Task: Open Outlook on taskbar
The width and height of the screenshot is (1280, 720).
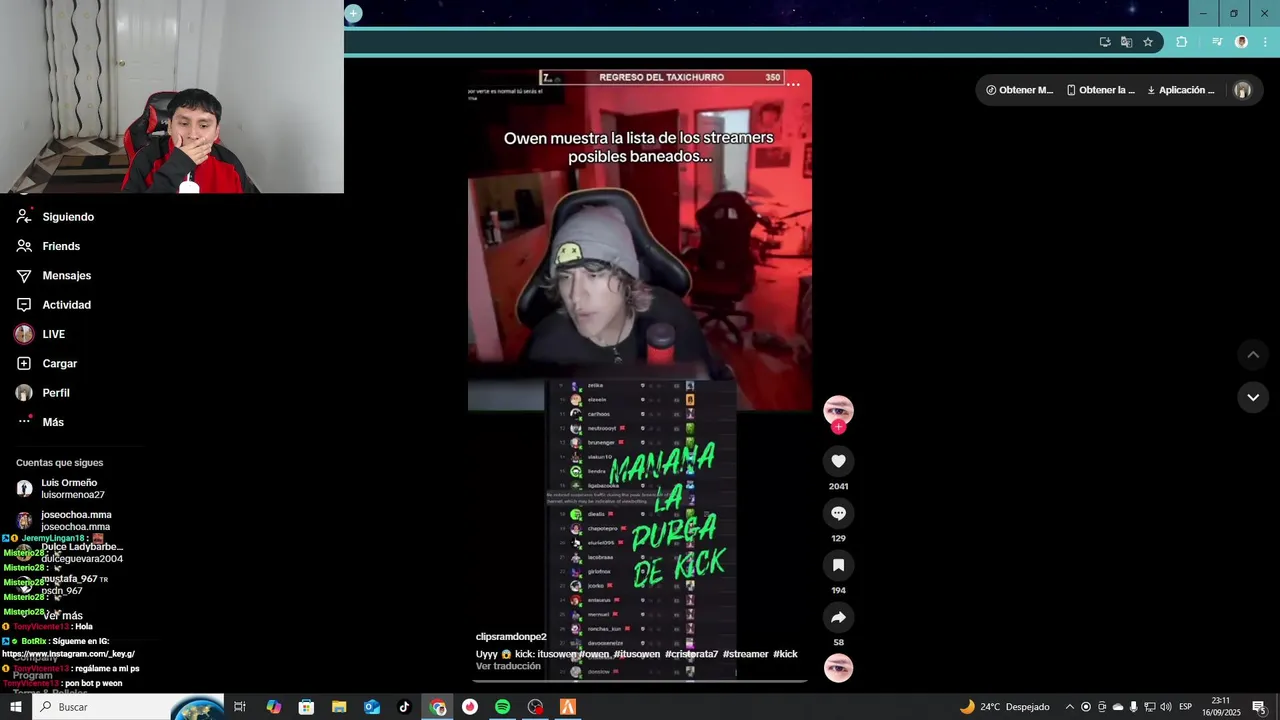Action: coord(372,707)
